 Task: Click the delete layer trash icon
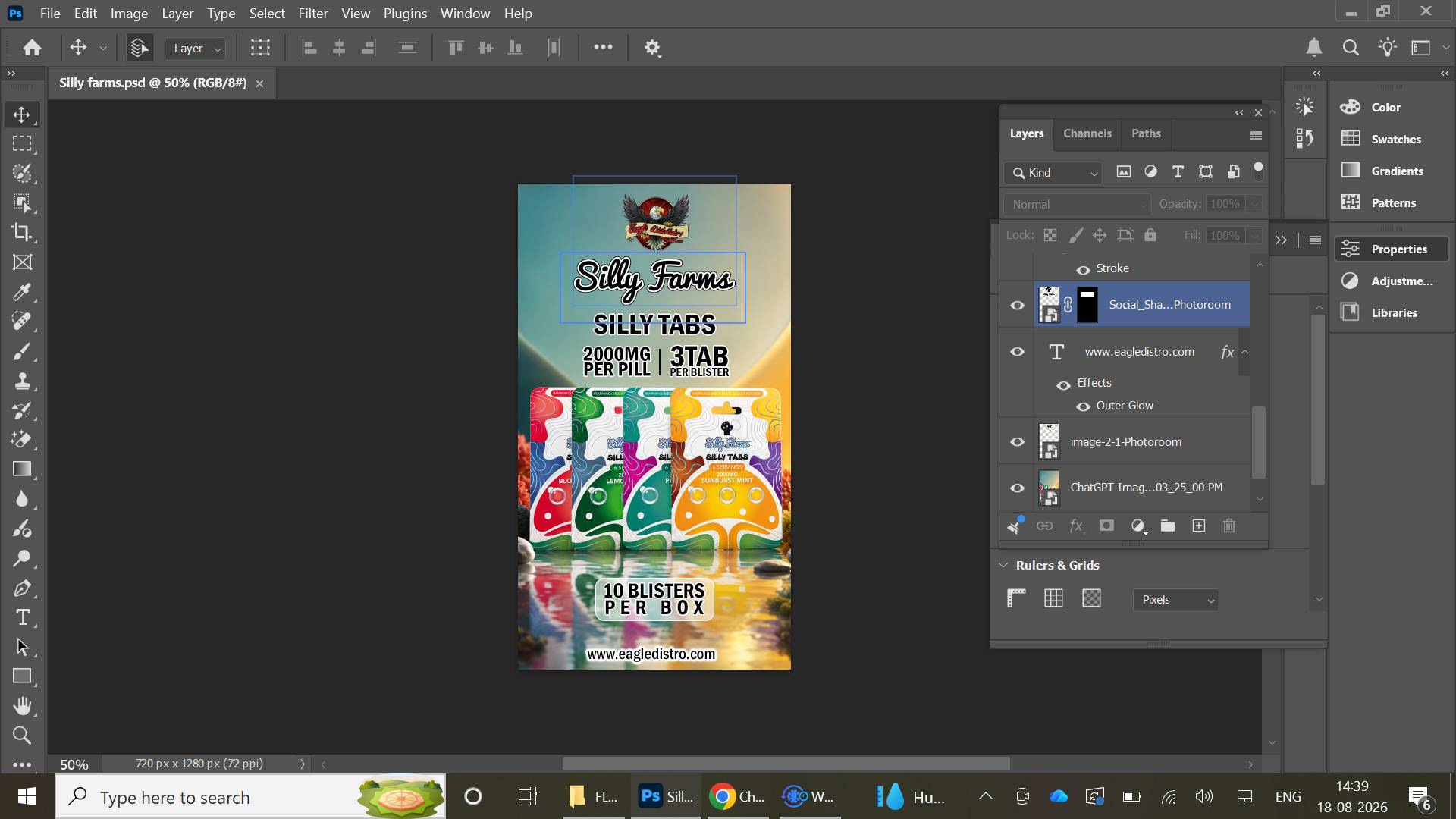(1229, 526)
